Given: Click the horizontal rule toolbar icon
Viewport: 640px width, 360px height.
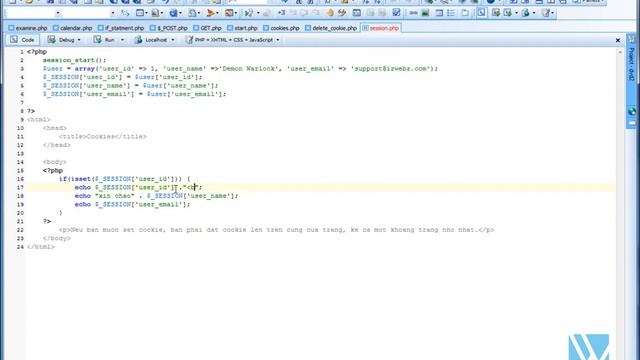Looking at the screenshot, I should 413,13.
